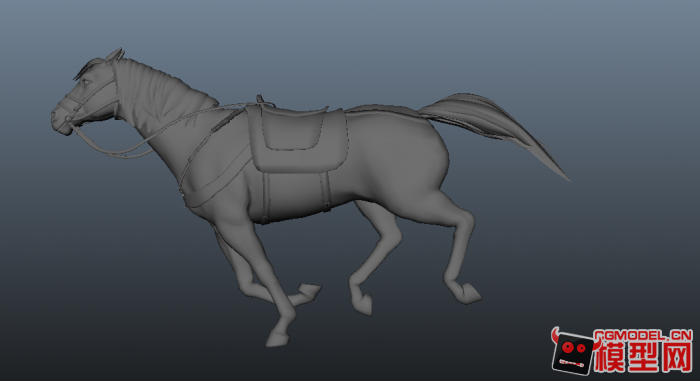Select the saddle pommel horn

coord(259,99)
